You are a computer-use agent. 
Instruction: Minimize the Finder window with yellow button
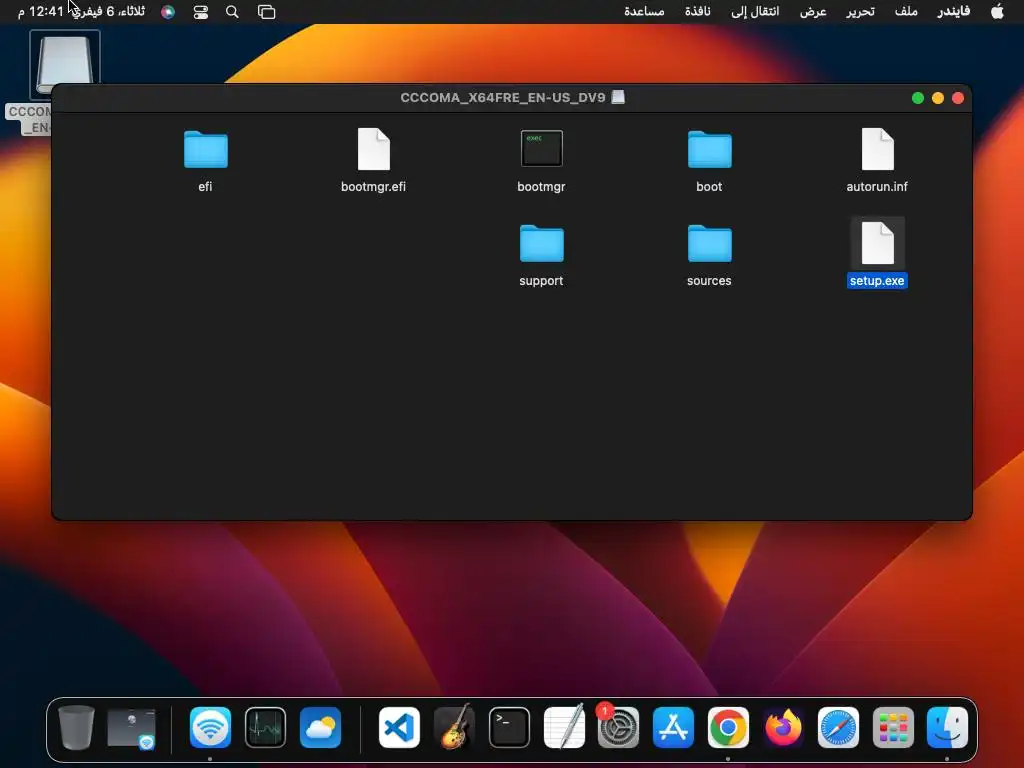(938, 98)
